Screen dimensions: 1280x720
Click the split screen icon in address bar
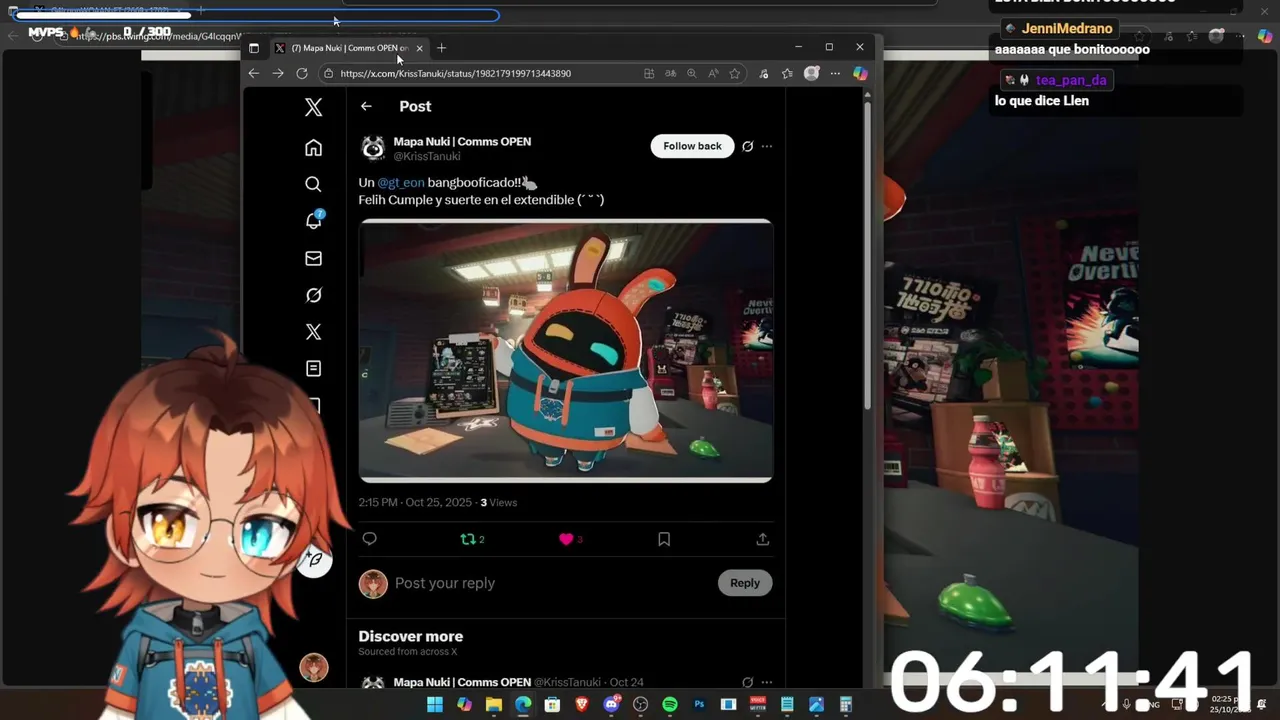point(649,73)
